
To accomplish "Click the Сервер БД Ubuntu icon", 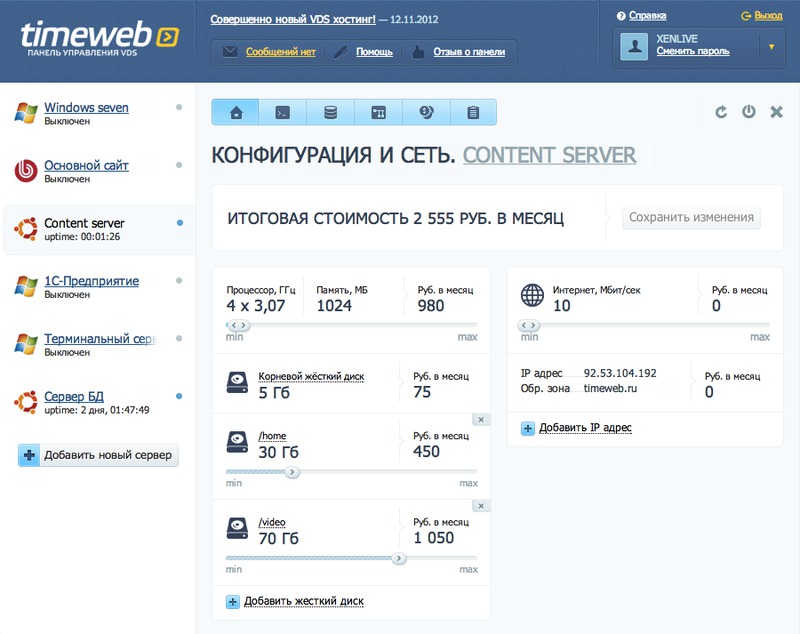I will pyautogui.click(x=26, y=402).
